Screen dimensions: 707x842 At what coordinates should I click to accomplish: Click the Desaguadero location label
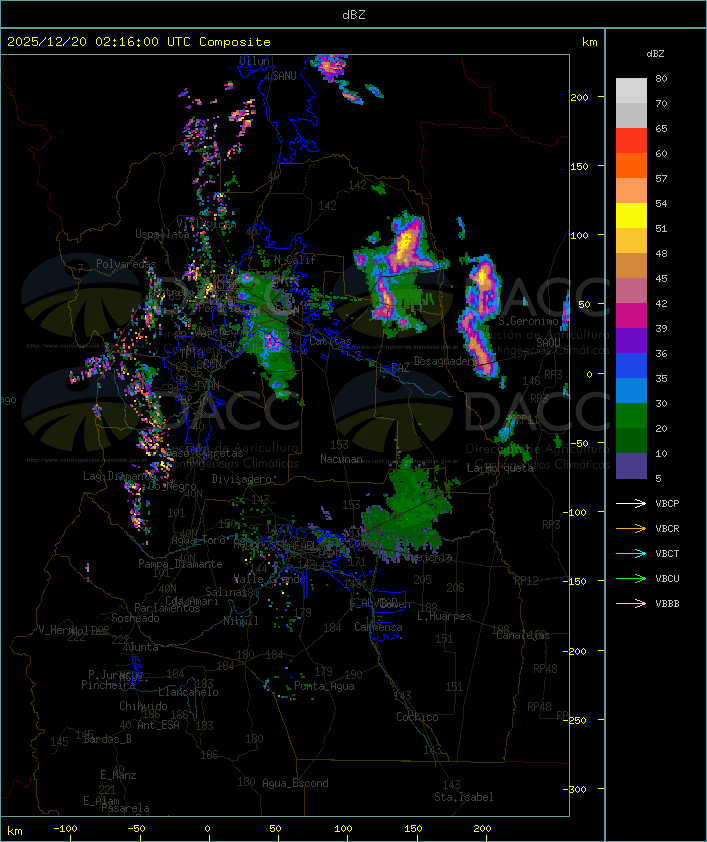444,361
